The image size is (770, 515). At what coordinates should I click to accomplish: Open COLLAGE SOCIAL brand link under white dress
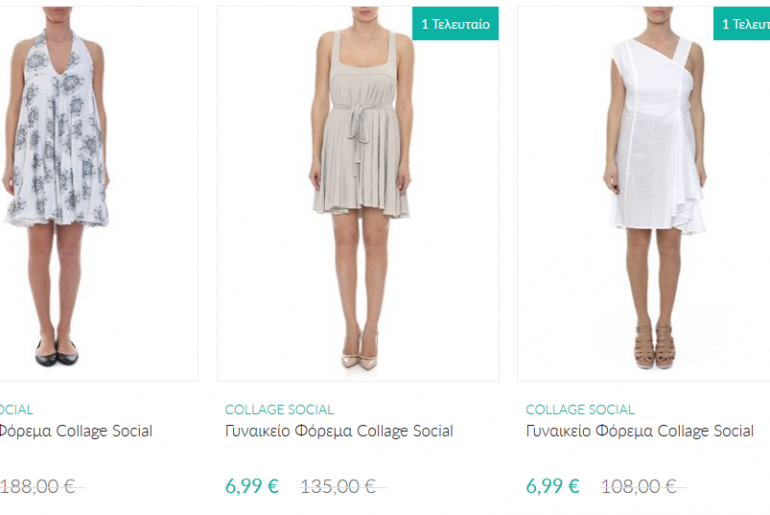pyautogui.click(x=580, y=409)
